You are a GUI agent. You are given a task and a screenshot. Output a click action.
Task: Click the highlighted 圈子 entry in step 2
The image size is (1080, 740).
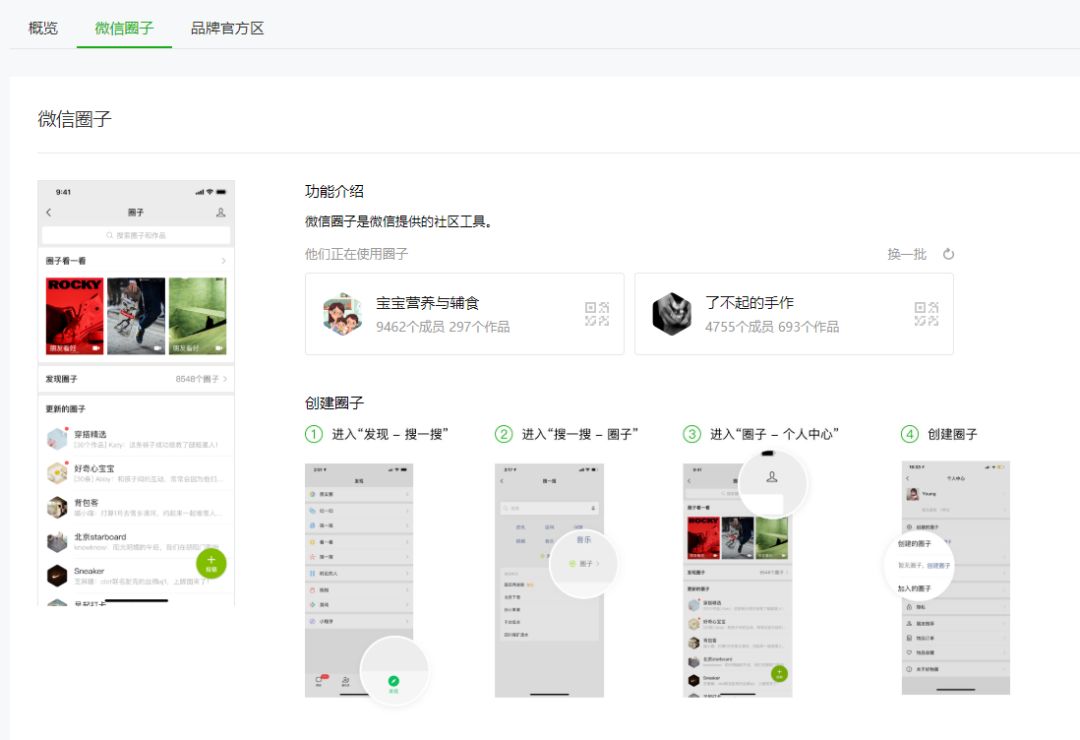584,564
